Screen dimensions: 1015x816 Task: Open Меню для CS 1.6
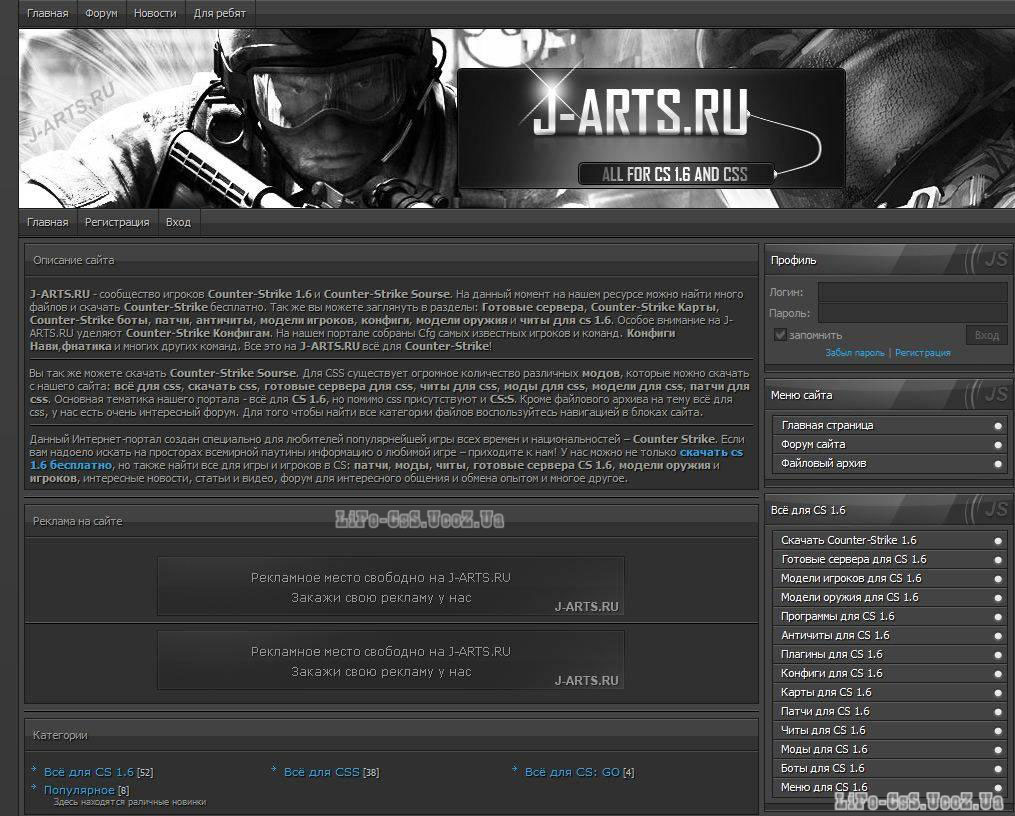[890, 787]
